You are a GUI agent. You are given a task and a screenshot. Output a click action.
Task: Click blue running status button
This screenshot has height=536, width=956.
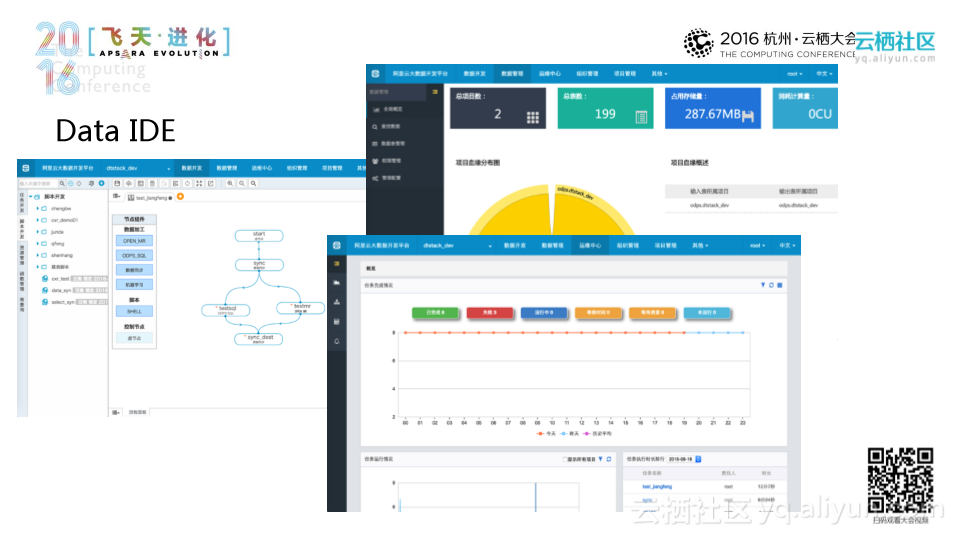click(544, 312)
